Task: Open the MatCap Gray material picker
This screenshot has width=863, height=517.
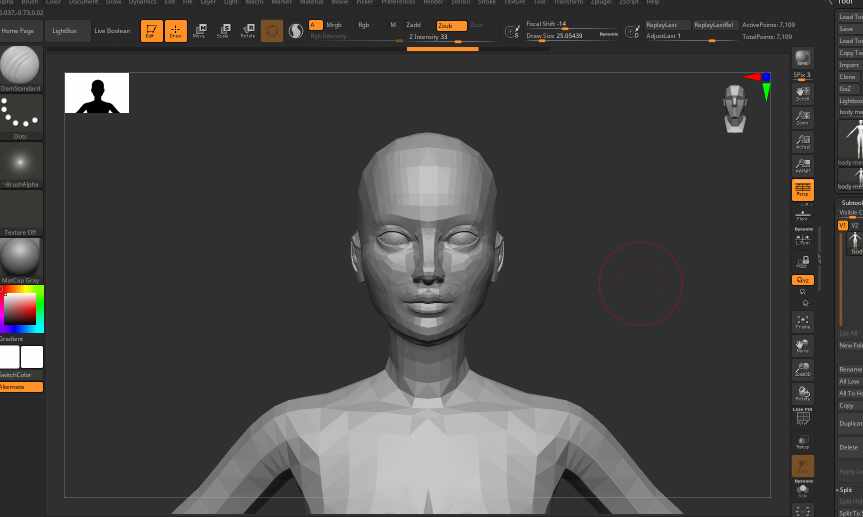Action: (x=21, y=259)
